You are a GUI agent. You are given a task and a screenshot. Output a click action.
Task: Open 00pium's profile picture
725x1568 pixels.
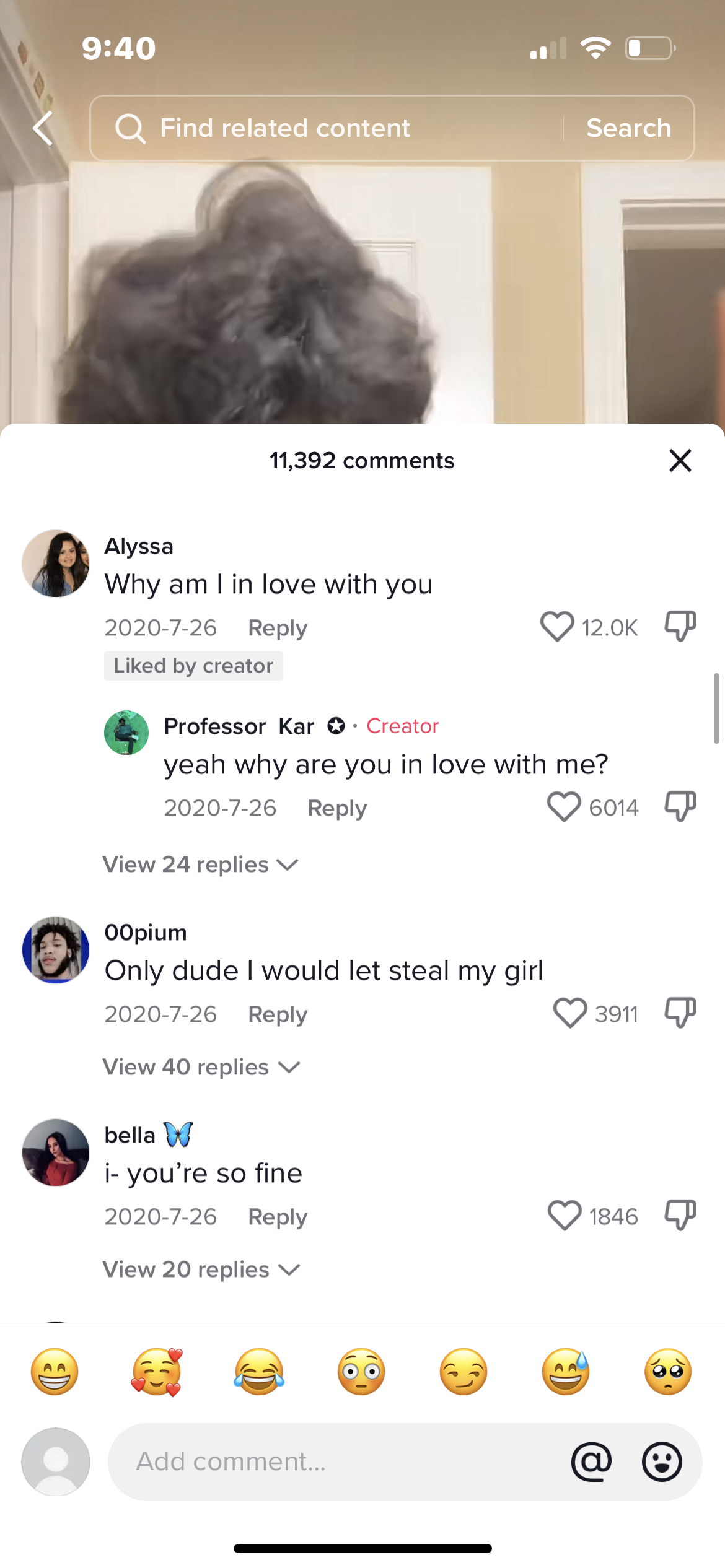(x=56, y=949)
